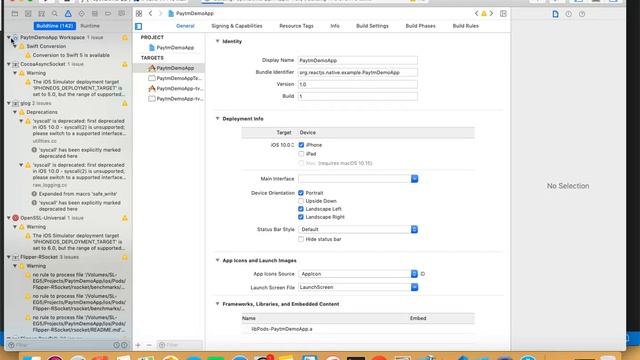Open the Test navigator icon

pyautogui.click(x=82, y=13)
